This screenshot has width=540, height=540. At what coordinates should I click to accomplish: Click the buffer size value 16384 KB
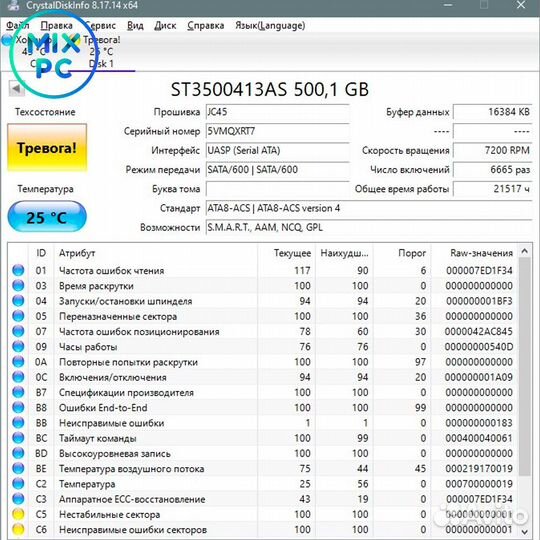click(492, 112)
